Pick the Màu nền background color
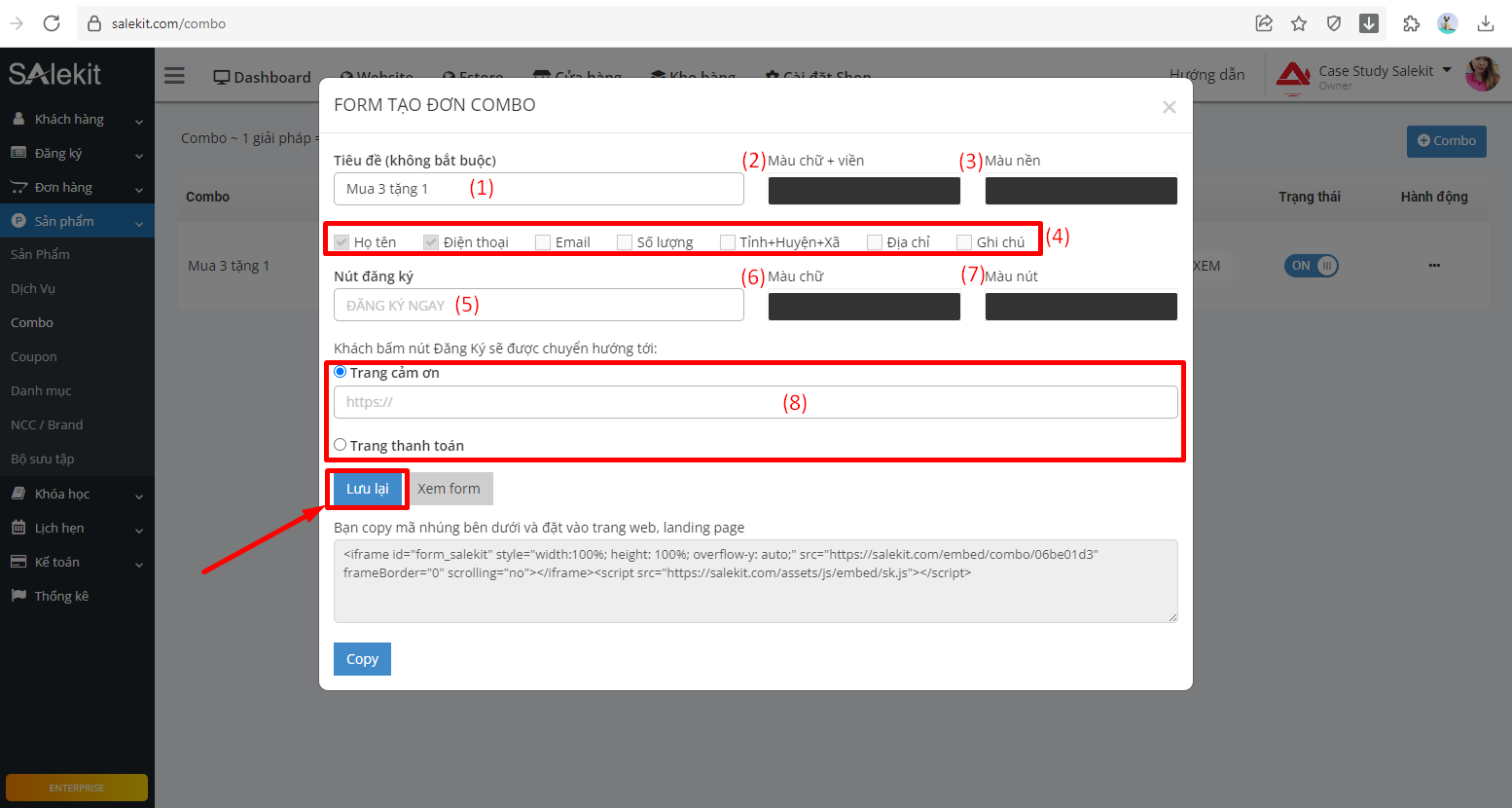This screenshot has width=1512, height=808. pyautogui.click(x=1081, y=191)
